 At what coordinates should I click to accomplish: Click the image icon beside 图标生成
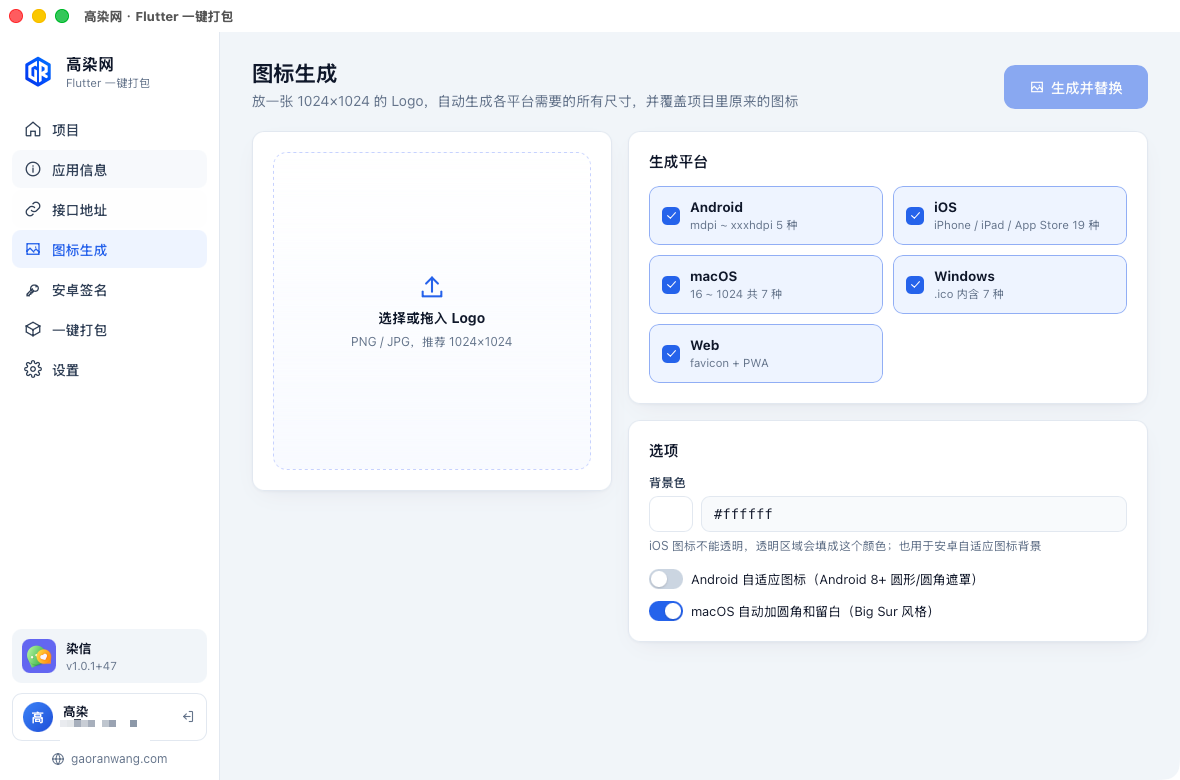[33, 249]
